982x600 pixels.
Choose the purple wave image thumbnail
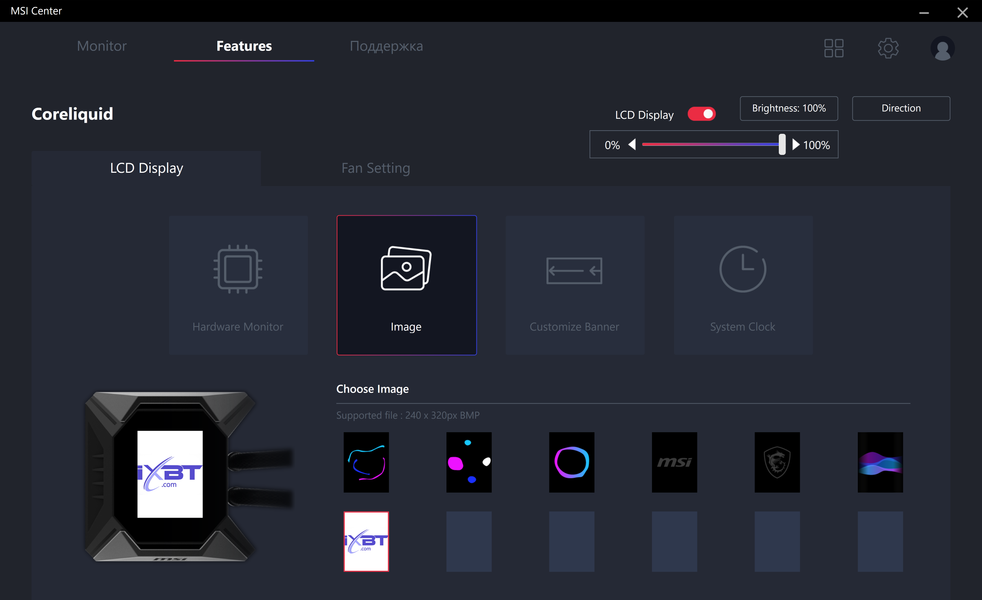pos(881,462)
